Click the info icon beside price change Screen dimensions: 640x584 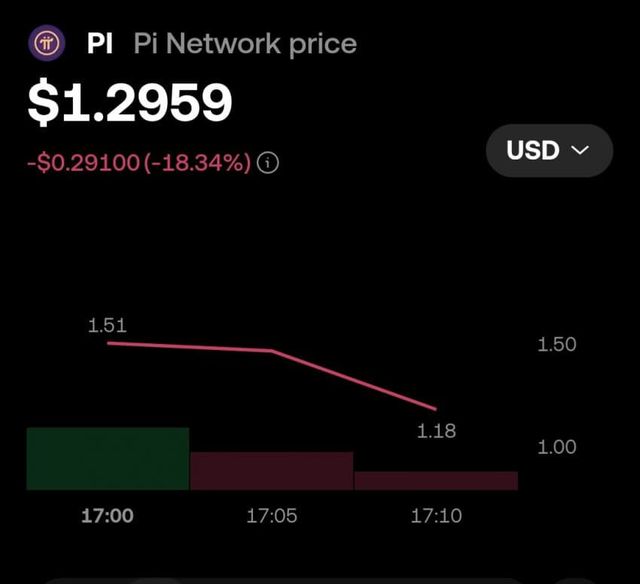coord(268,163)
